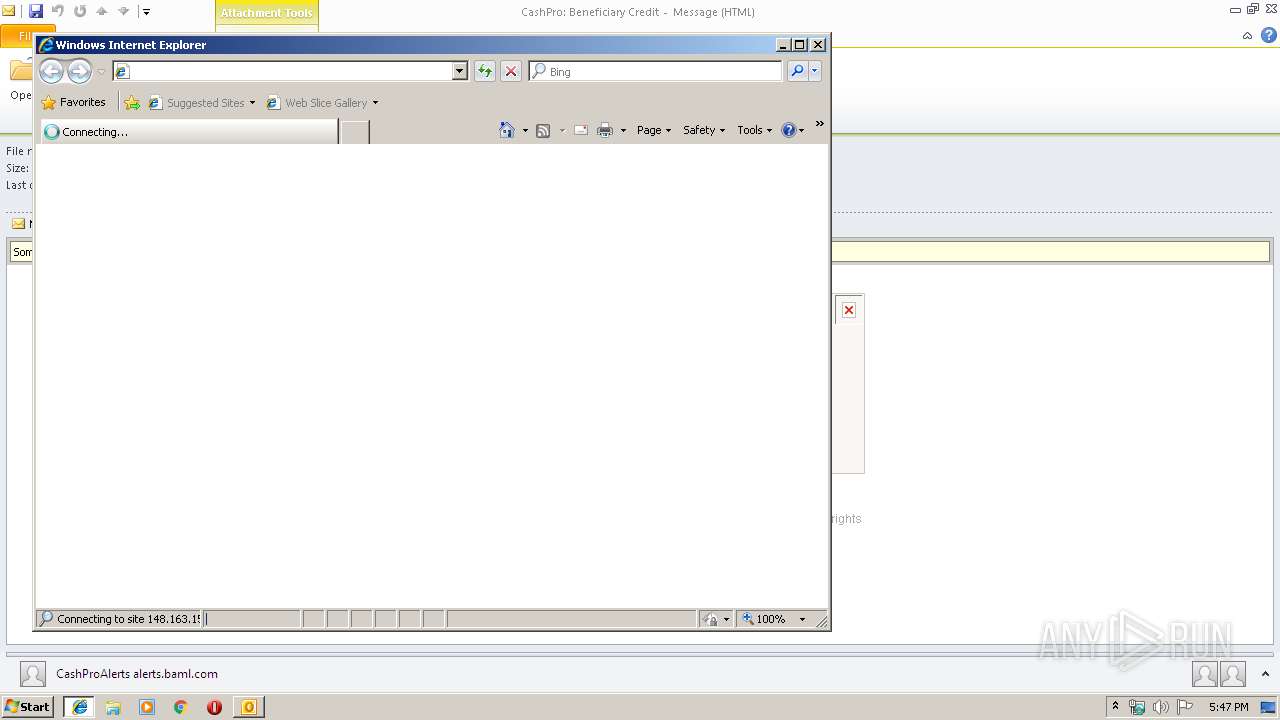1280x720 pixels.
Task: Collapse the Outlook ribbon with the caret
Action: tap(1247, 36)
